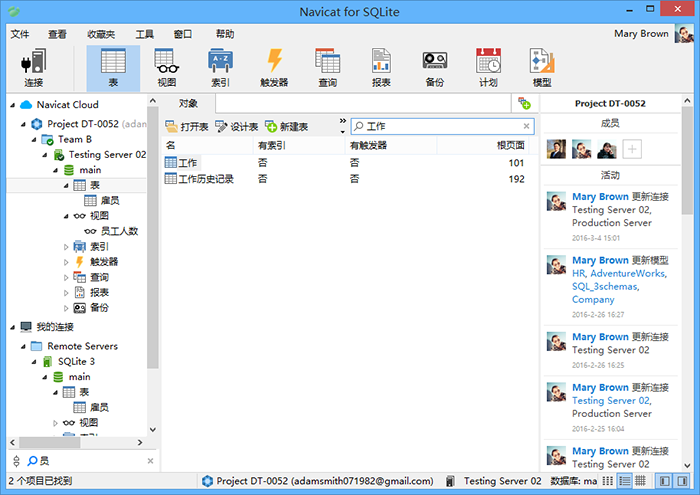Expand the 触发器 tree node
Viewport: 700px width, 495px height.
(x=66, y=262)
